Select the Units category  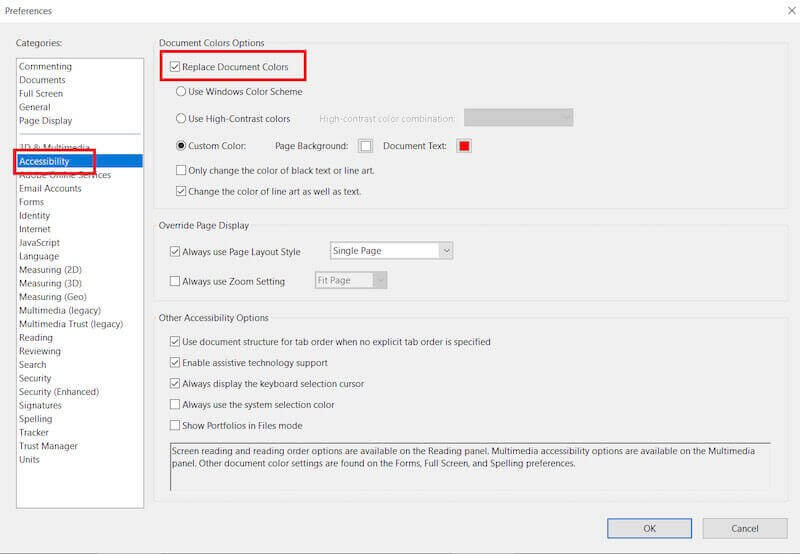point(29,460)
